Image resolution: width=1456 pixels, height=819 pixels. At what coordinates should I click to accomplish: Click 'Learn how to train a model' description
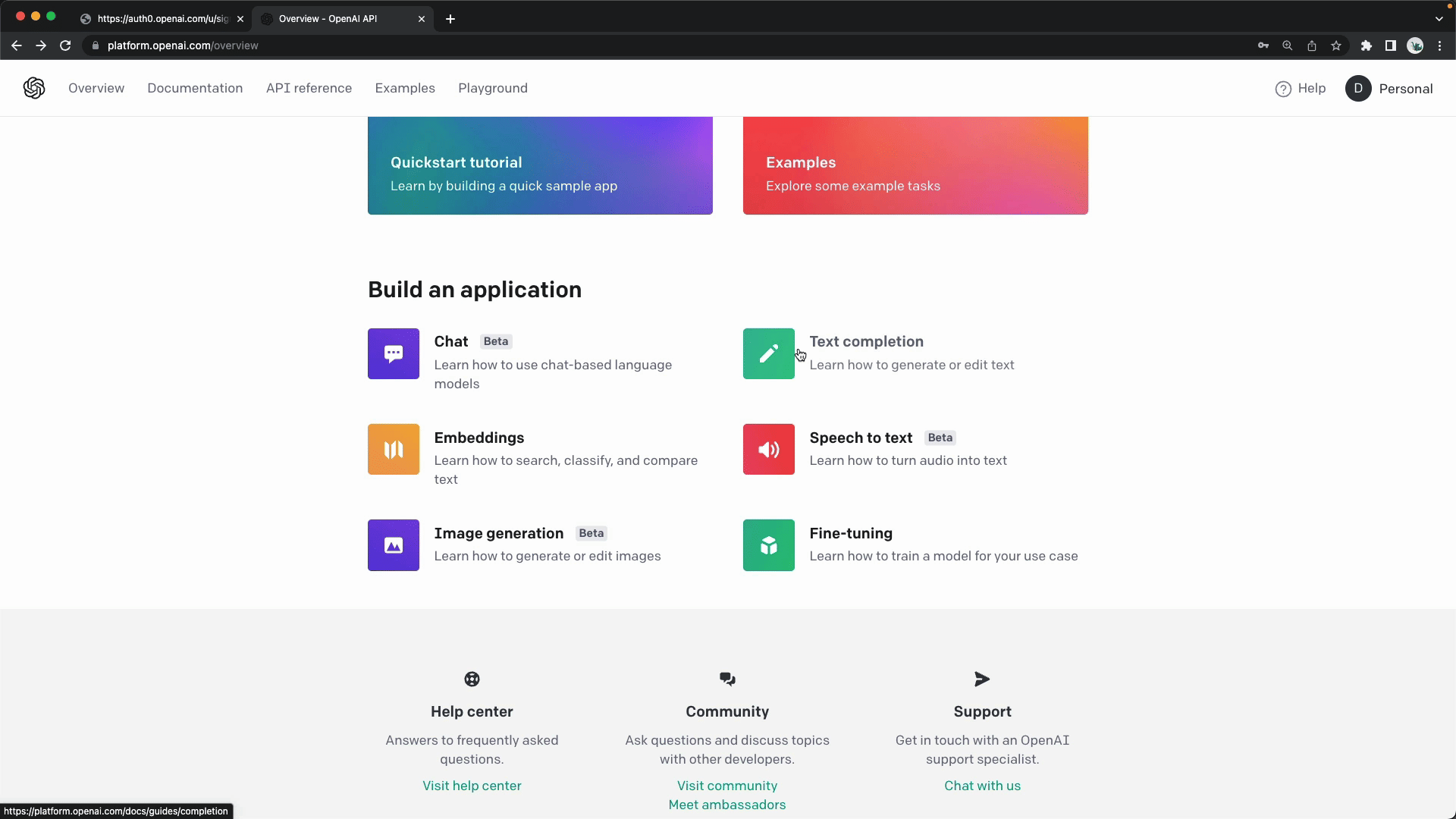coord(943,556)
